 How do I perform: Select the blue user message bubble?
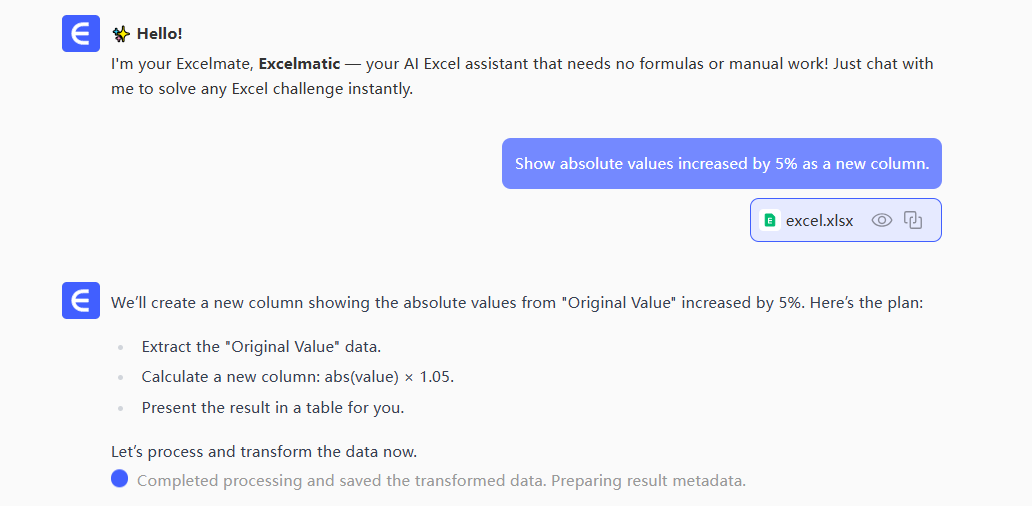coord(721,164)
